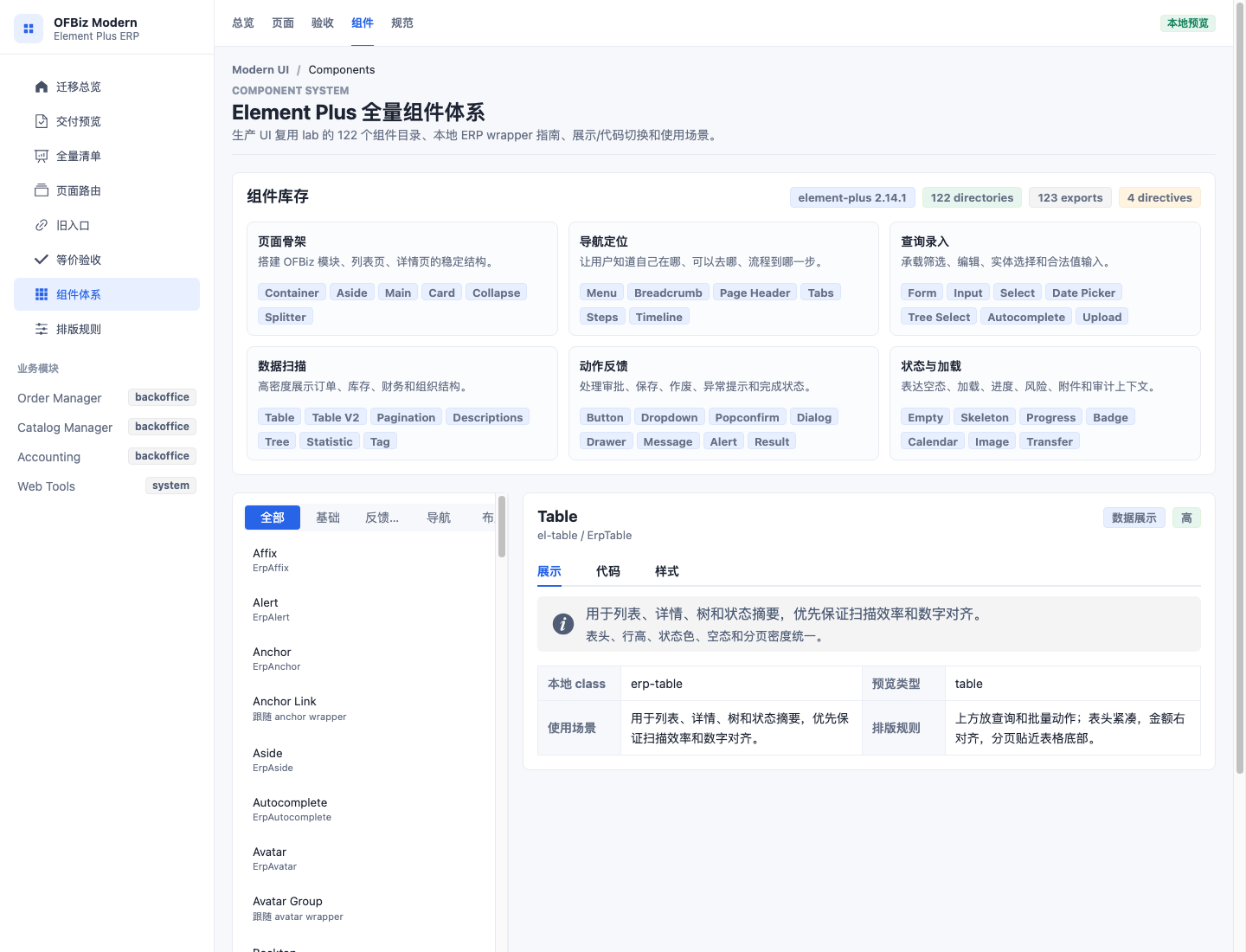Click the Pagination tag
This screenshot has height=952, width=1246.
tap(406, 417)
